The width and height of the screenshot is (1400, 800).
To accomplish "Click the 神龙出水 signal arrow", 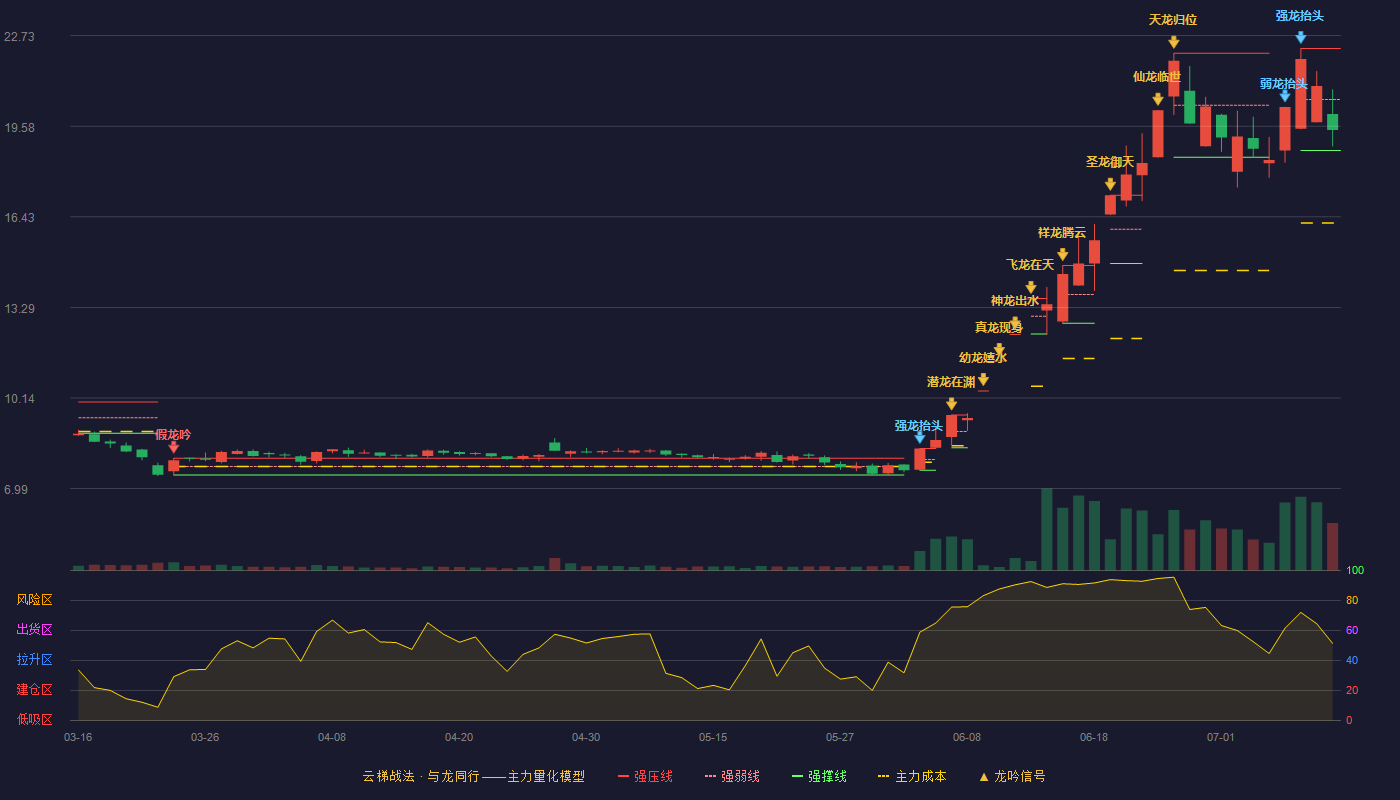I will point(1014,322).
